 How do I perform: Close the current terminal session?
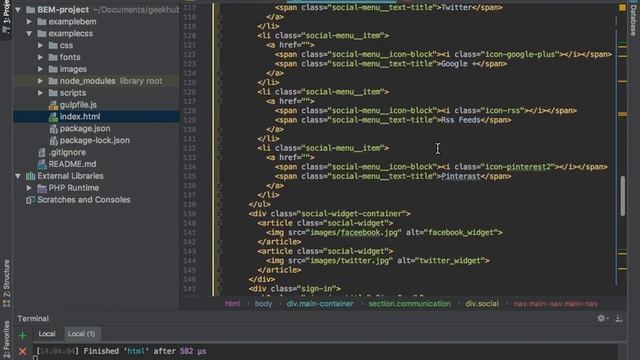22,351
